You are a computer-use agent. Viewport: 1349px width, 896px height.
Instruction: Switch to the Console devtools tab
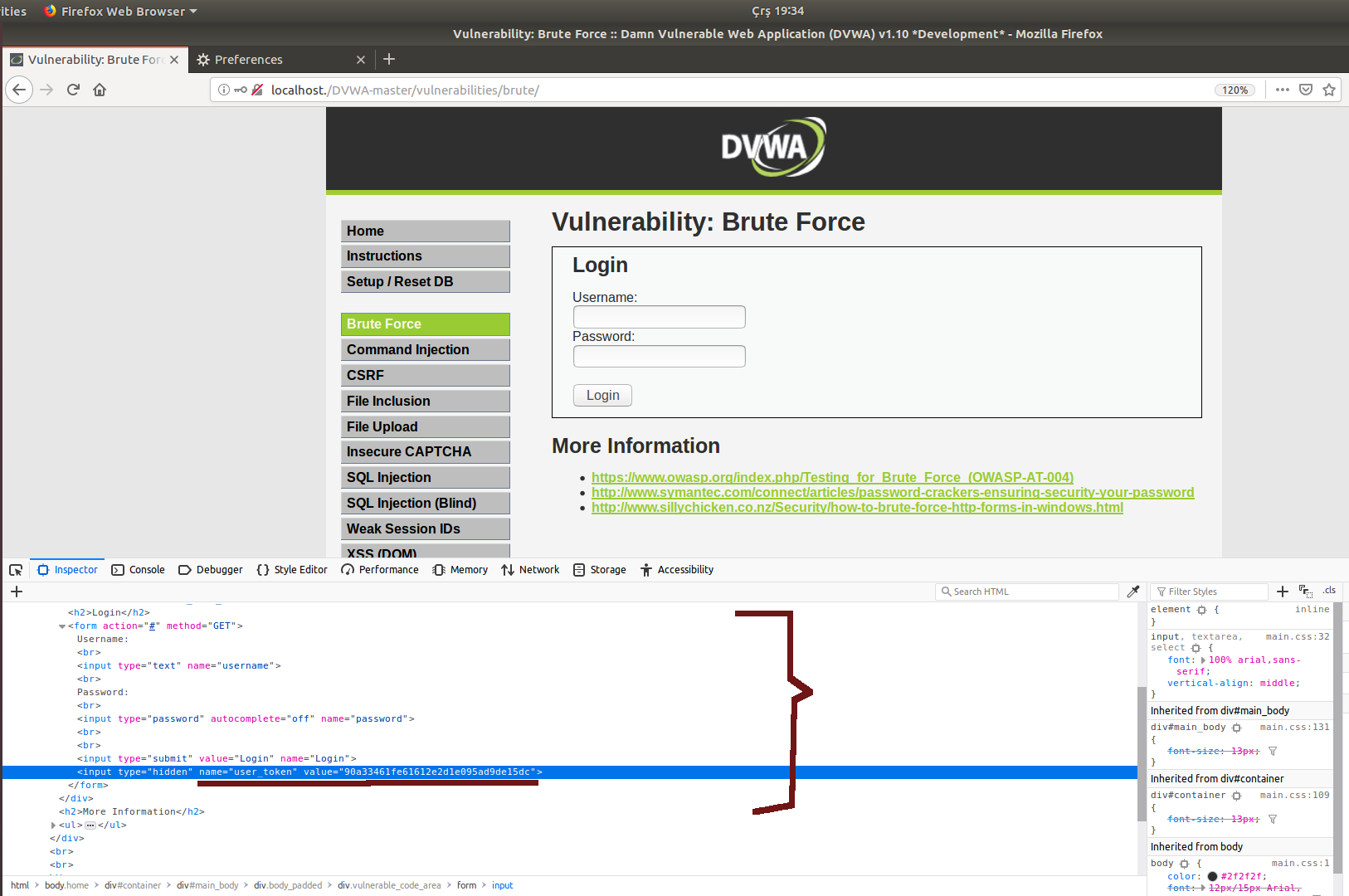(139, 570)
